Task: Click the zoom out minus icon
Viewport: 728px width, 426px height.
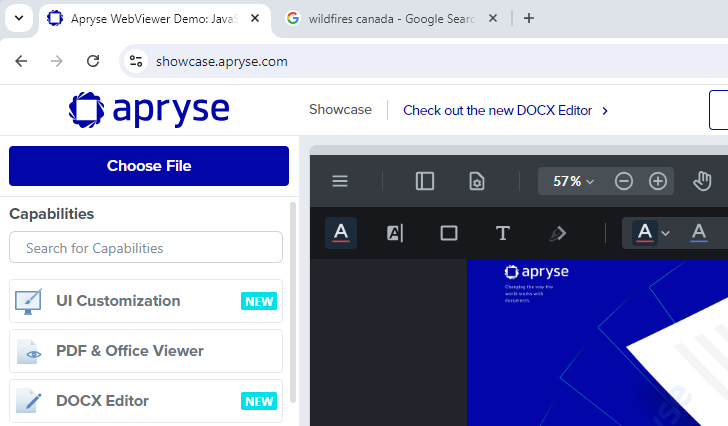Action: 624,181
